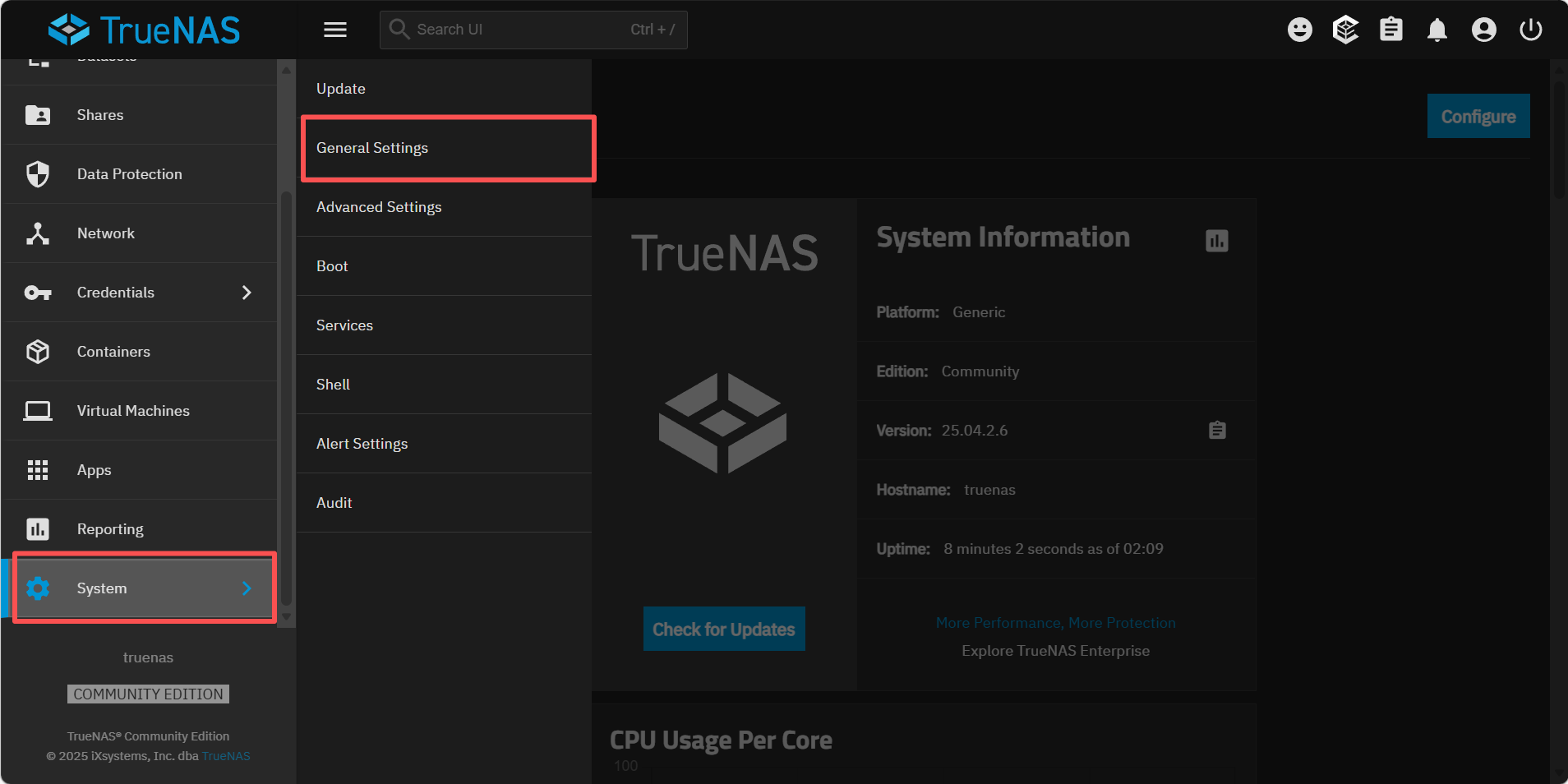Follow the More Performance, More Protection link
The height and width of the screenshot is (784, 1568).
(1055, 623)
